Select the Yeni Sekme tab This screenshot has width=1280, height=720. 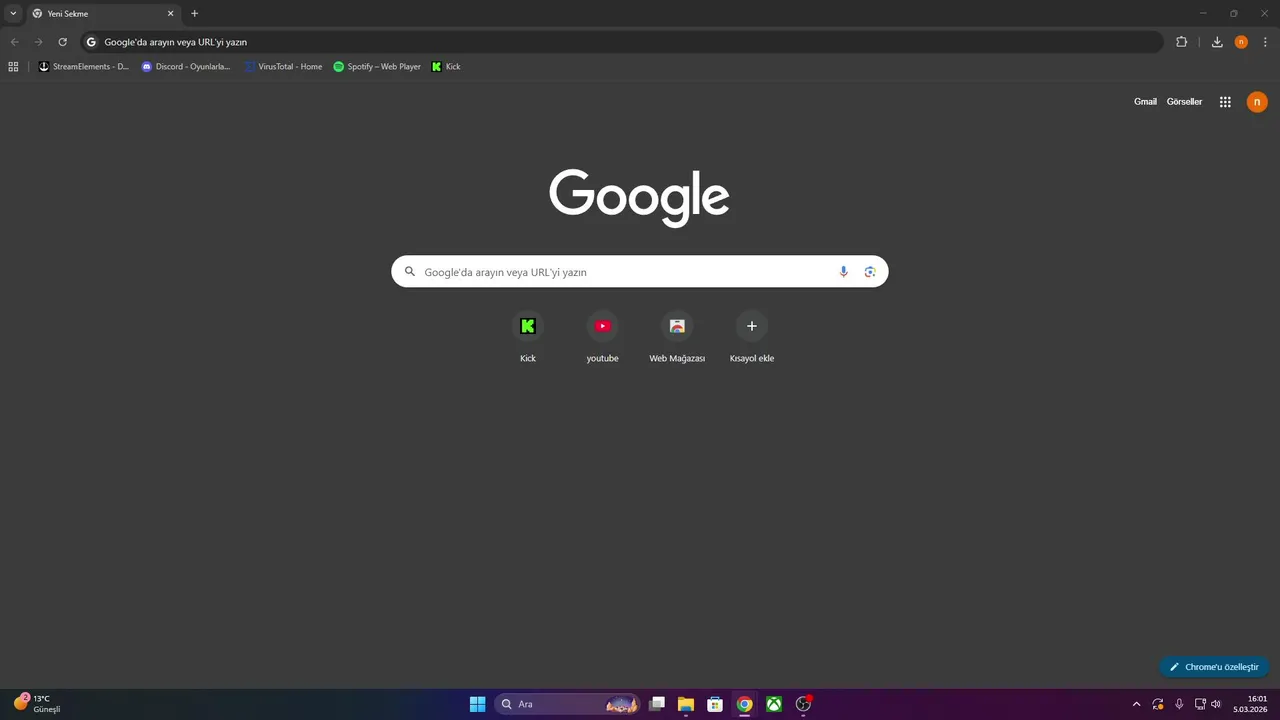(x=103, y=14)
